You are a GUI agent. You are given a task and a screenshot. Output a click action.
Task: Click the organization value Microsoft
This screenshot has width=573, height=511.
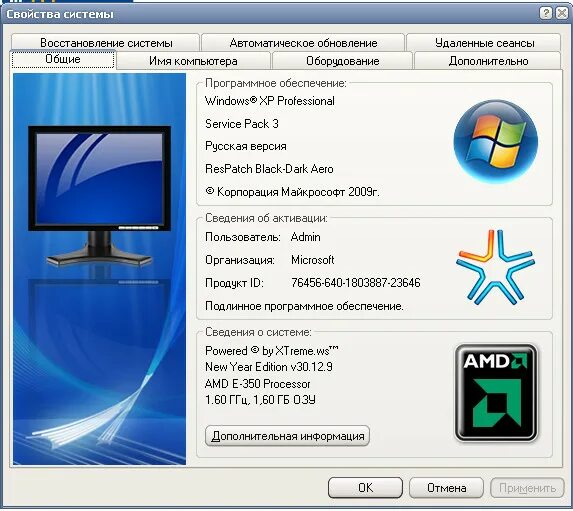click(312, 260)
